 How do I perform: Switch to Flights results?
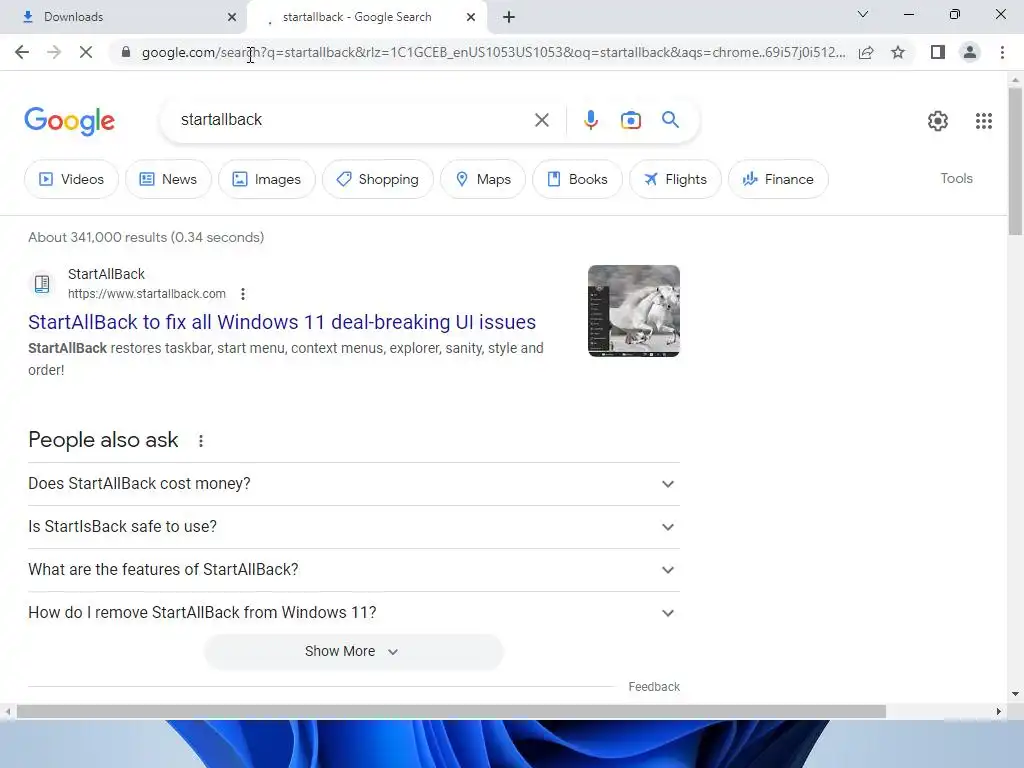click(675, 179)
